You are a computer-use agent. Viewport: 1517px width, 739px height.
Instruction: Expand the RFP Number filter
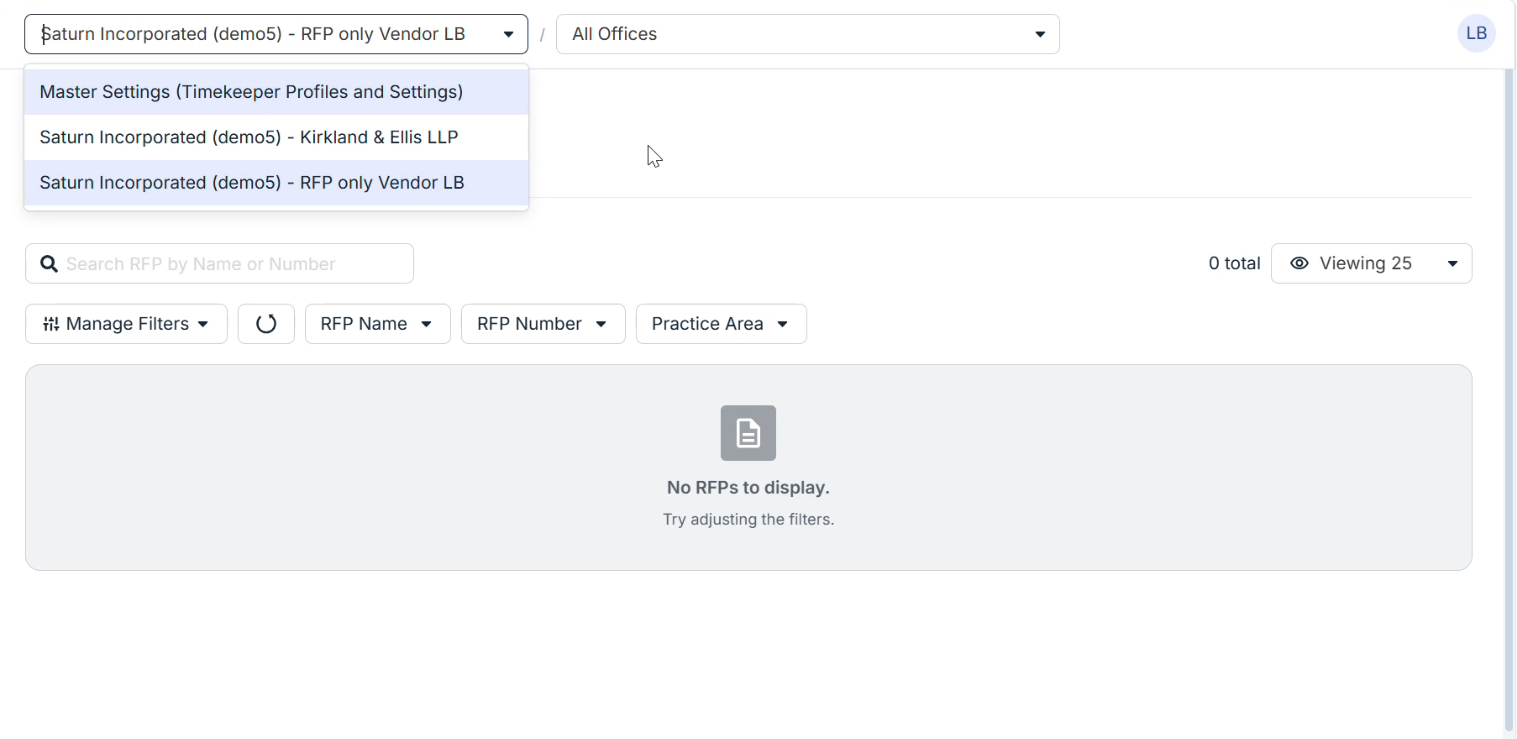point(543,324)
